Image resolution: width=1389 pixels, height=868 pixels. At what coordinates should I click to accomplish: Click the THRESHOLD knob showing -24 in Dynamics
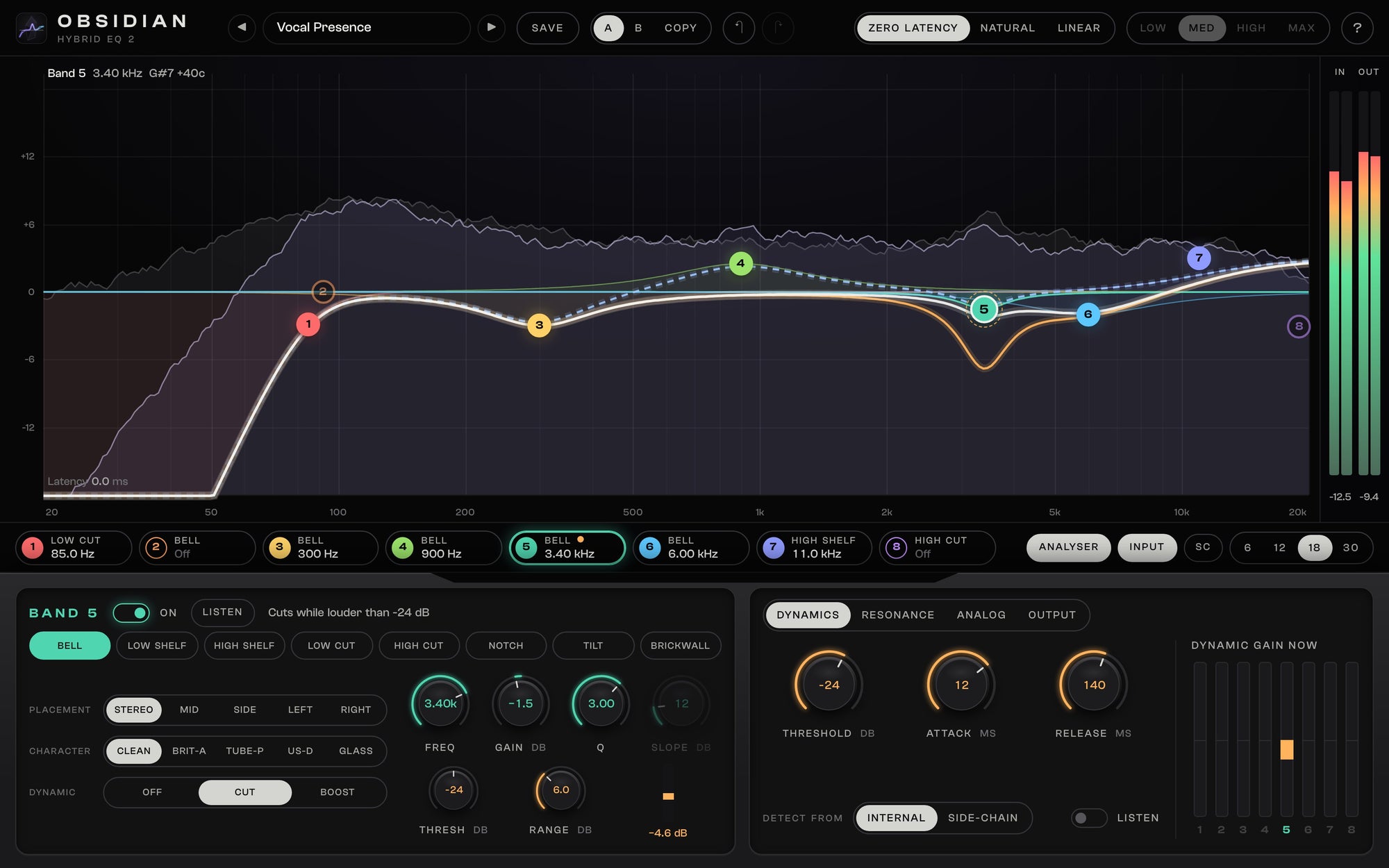[x=829, y=685]
